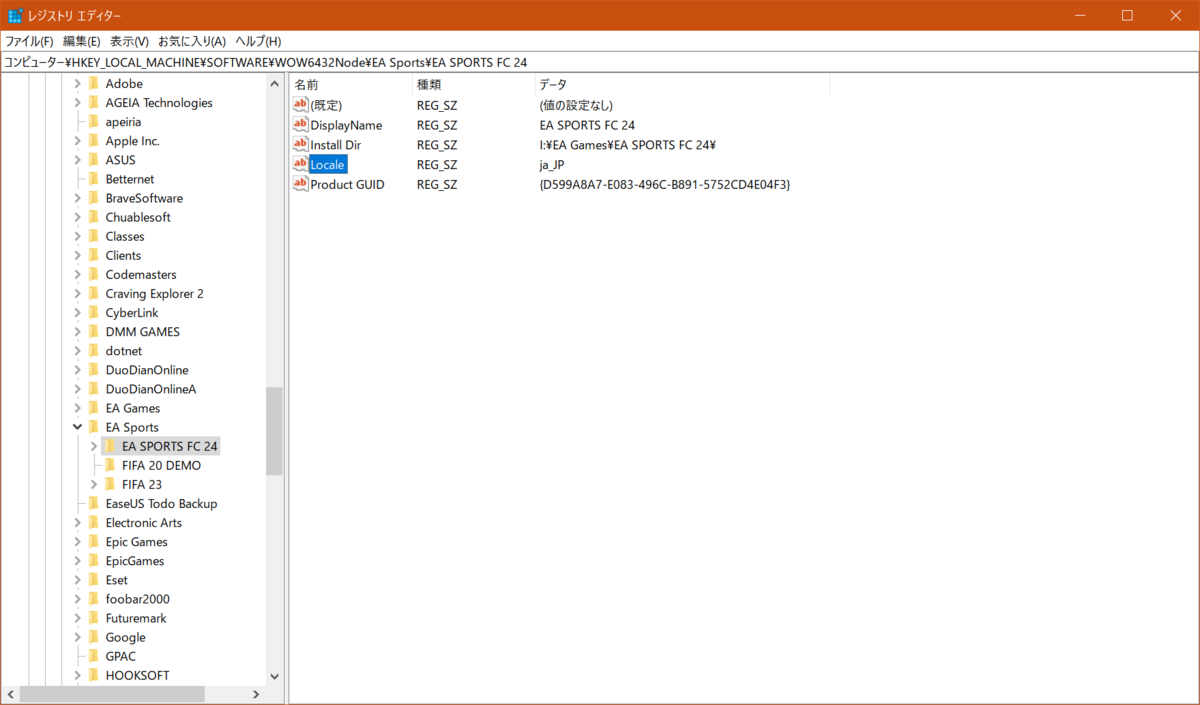1200x705 pixels.
Task: Click the folder icon of HOOKSOFT key
Action: click(x=94, y=675)
